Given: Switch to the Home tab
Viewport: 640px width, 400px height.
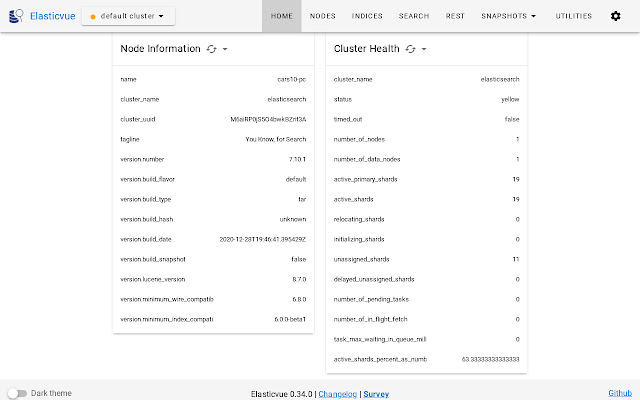Looking at the screenshot, I should coord(282,16).
